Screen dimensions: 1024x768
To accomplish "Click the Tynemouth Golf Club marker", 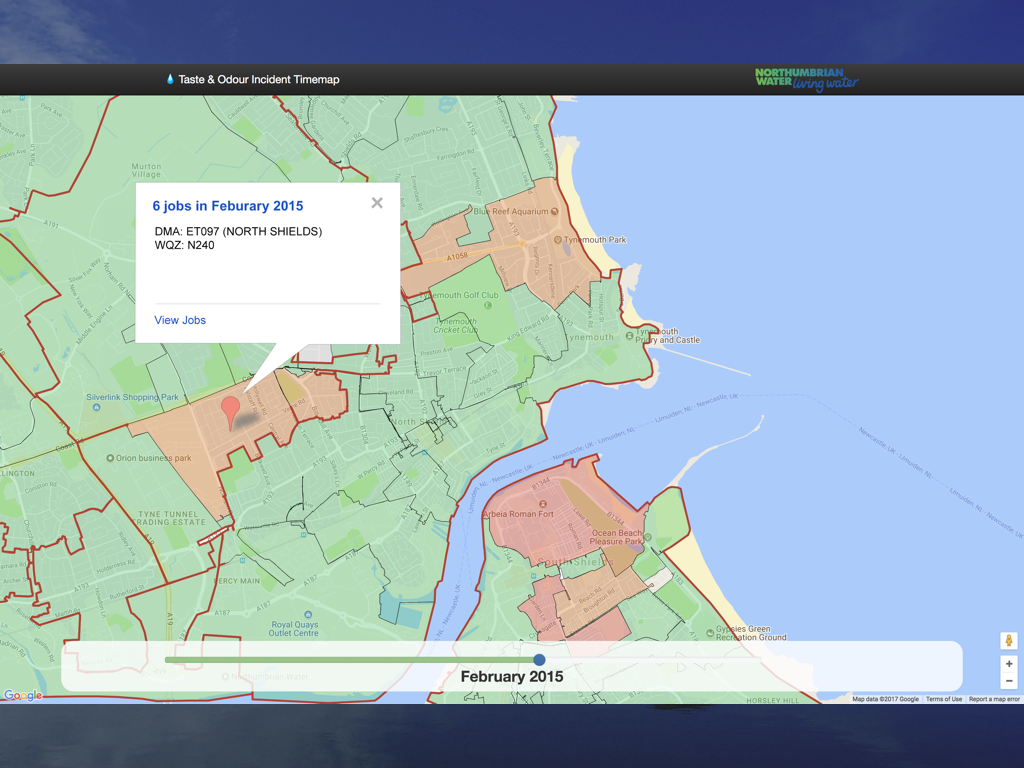I will tap(488, 305).
